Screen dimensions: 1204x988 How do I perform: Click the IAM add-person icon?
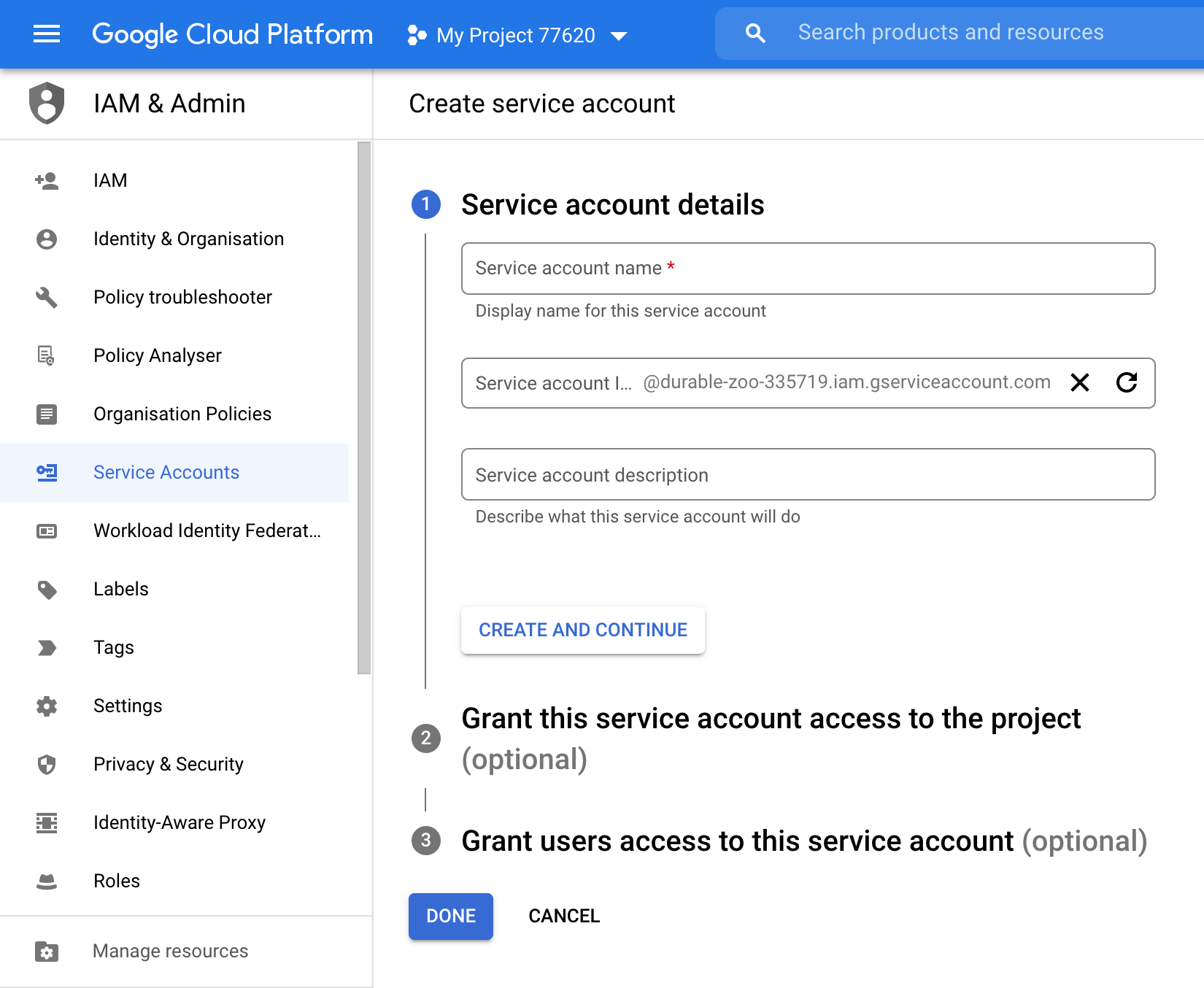pos(47,180)
